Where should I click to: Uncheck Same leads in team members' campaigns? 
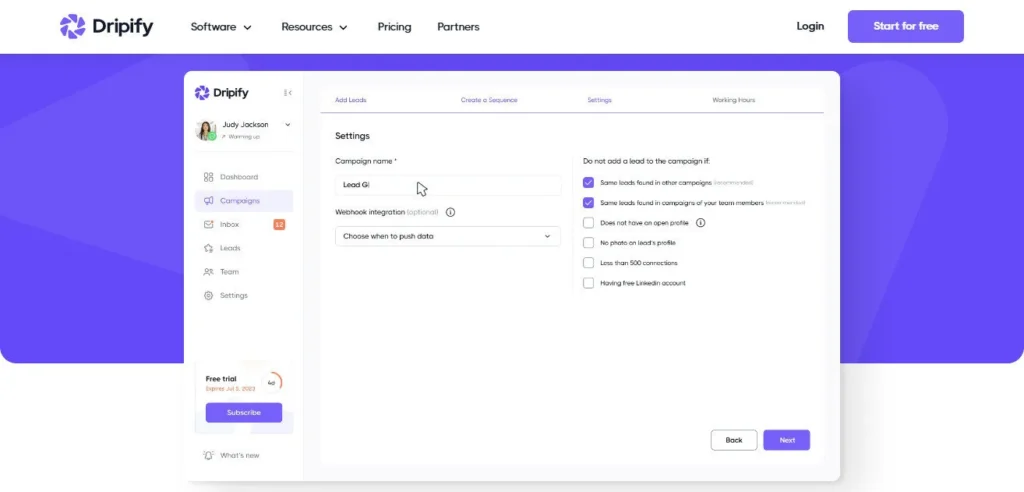(588, 203)
